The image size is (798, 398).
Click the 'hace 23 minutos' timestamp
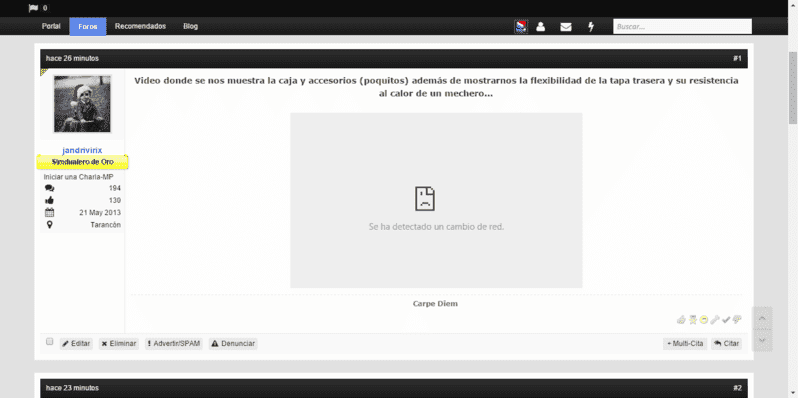point(72,388)
